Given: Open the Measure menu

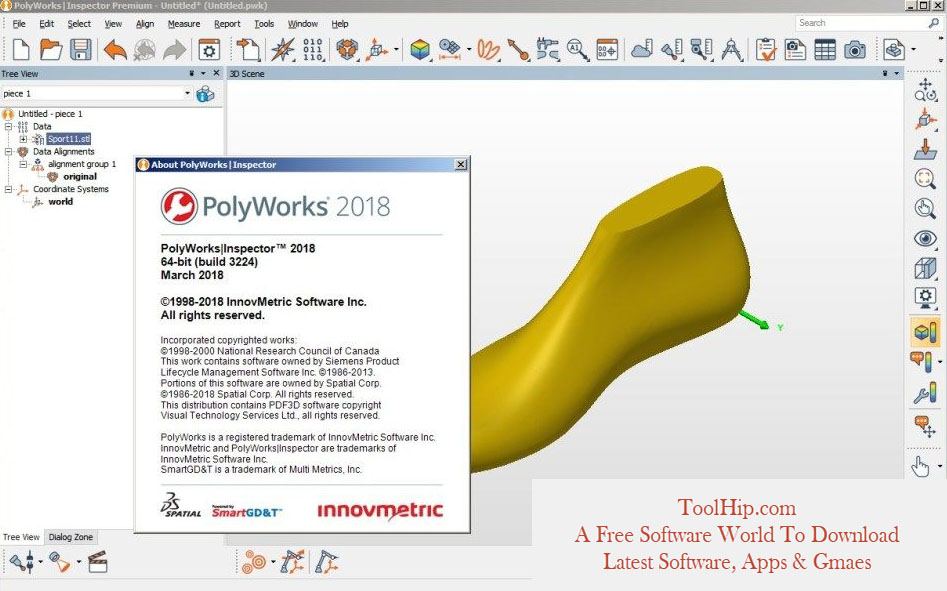Looking at the screenshot, I should pyautogui.click(x=184, y=24).
